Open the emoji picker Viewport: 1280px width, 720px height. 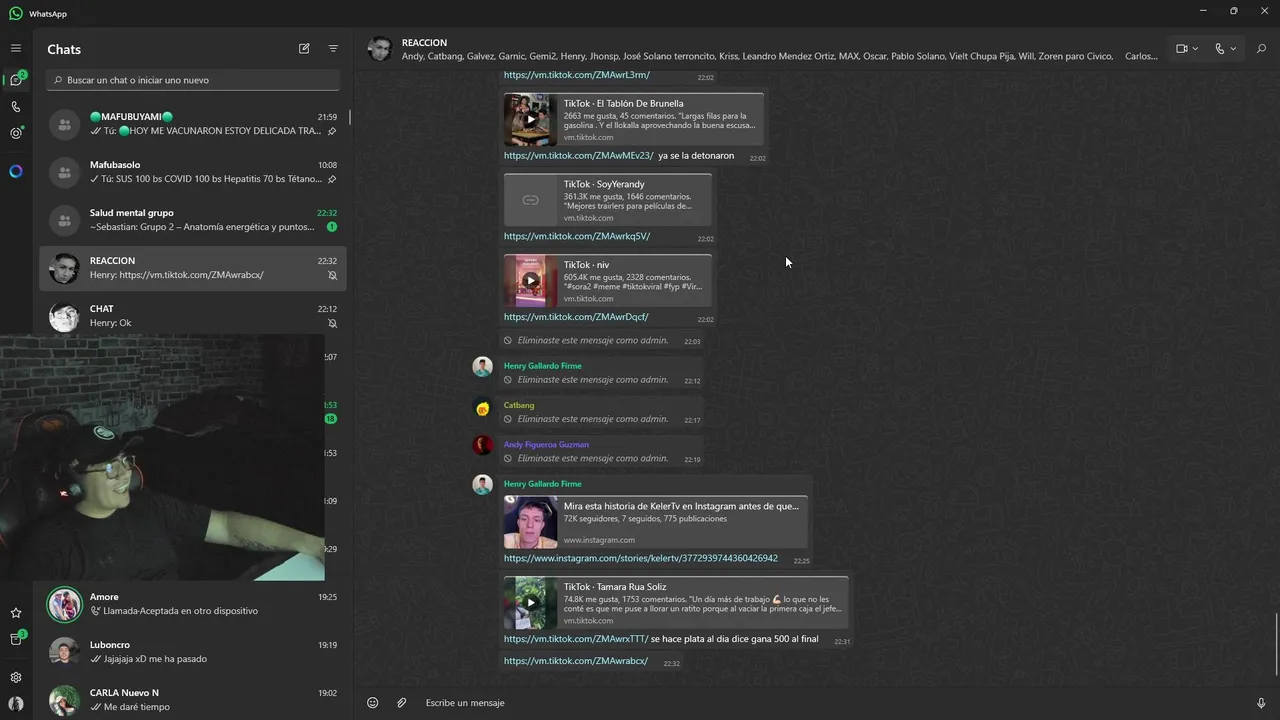pos(373,703)
